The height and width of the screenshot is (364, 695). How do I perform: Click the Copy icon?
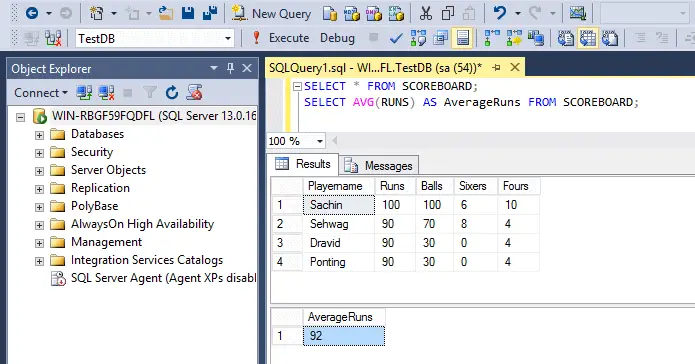(448, 14)
